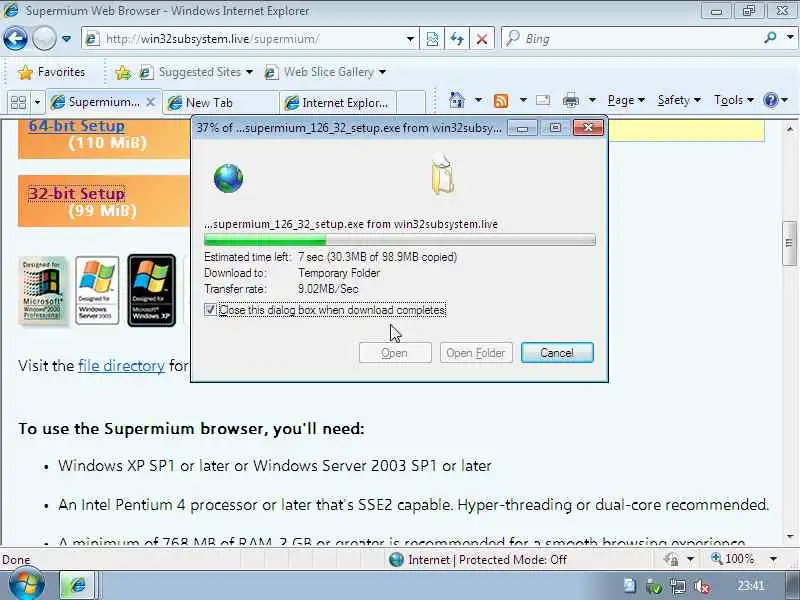Click the download progress bar
The image size is (800, 600).
[x=399, y=240]
